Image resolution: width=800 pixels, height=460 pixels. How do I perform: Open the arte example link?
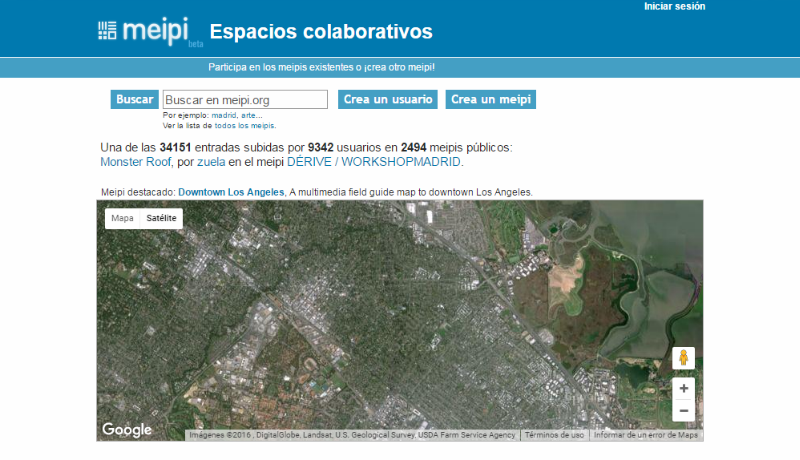[x=250, y=115]
